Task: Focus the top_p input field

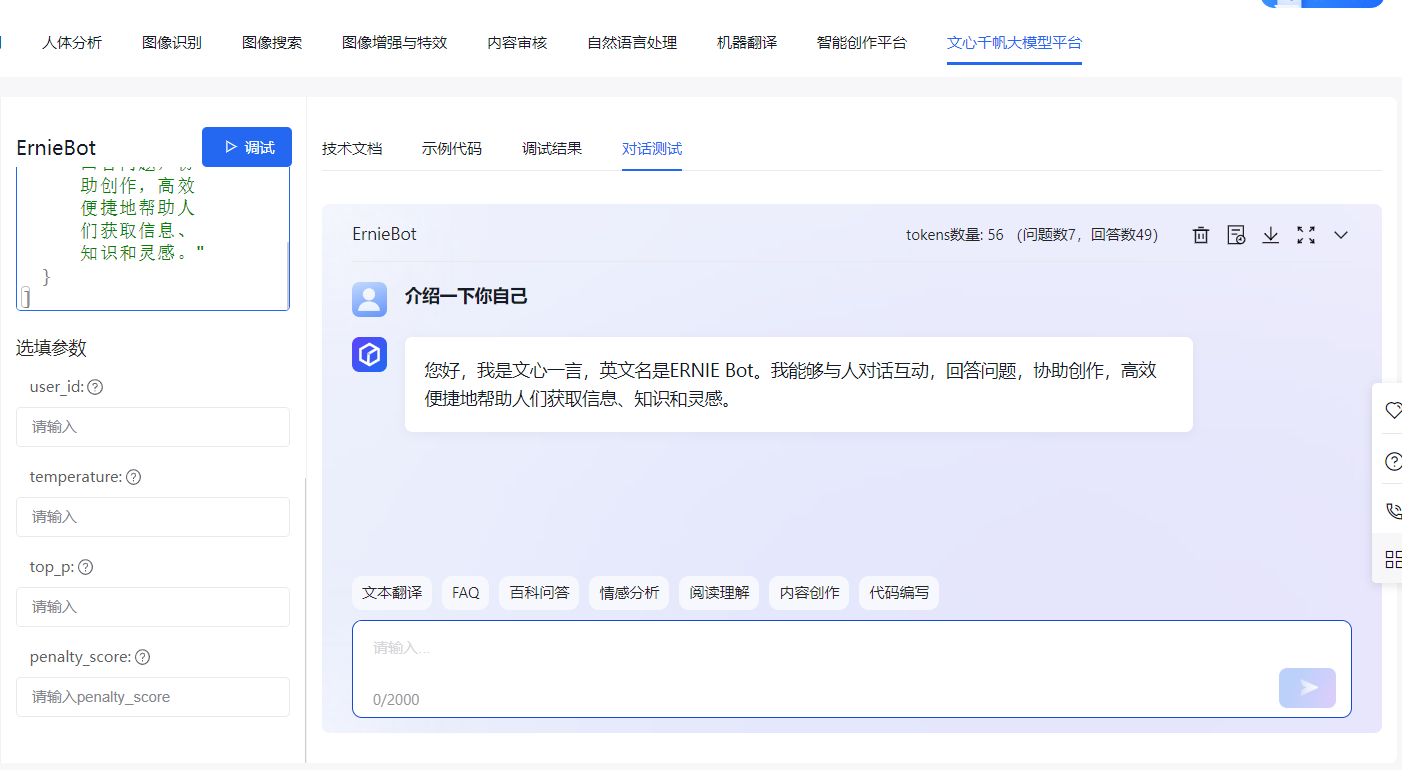Action: (153, 607)
